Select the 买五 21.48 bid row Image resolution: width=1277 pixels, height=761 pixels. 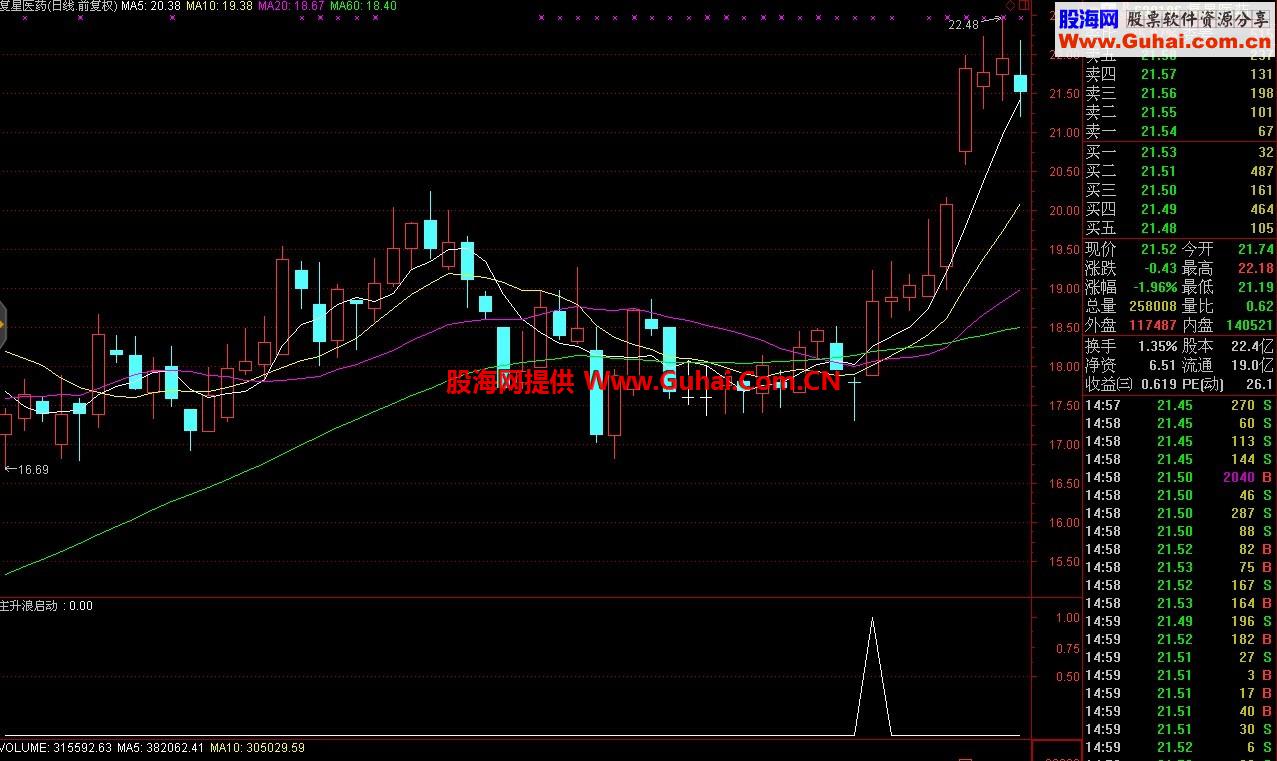point(1180,228)
